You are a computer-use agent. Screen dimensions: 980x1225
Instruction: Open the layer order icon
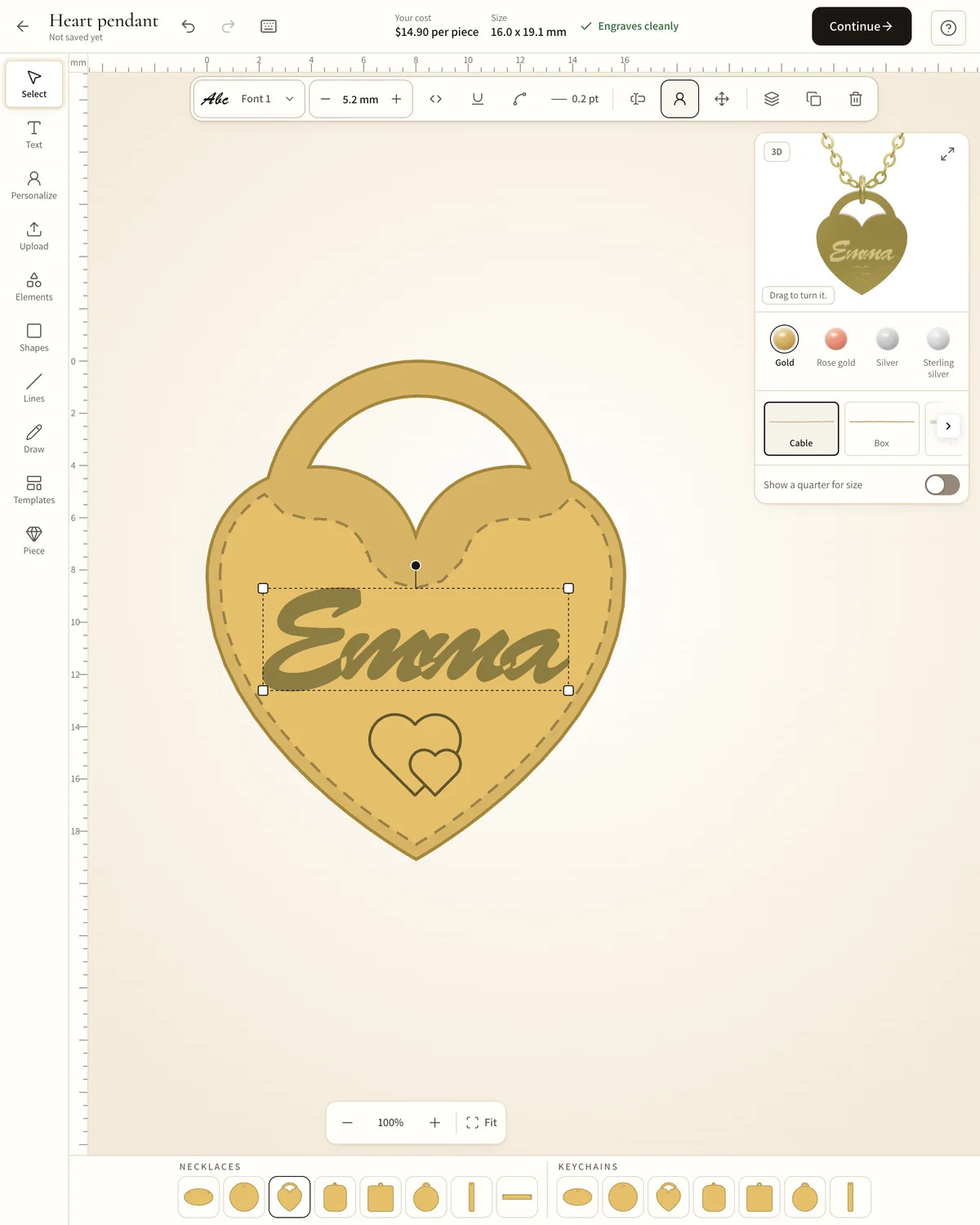coord(772,99)
